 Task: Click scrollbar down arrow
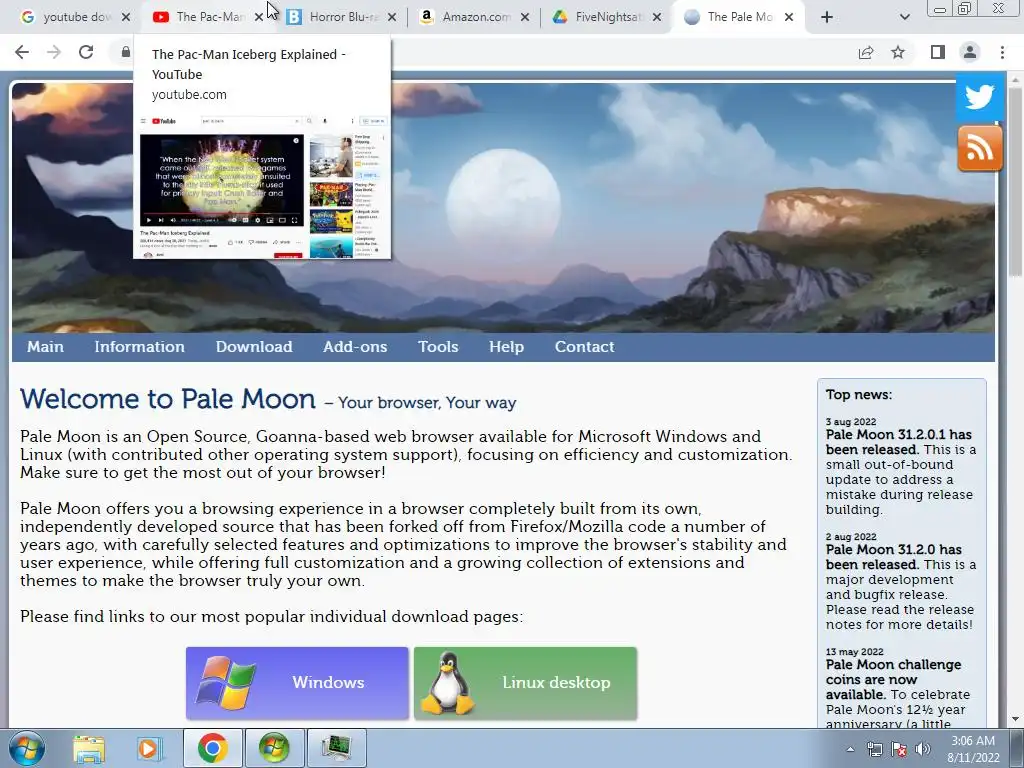(1015, 719)
